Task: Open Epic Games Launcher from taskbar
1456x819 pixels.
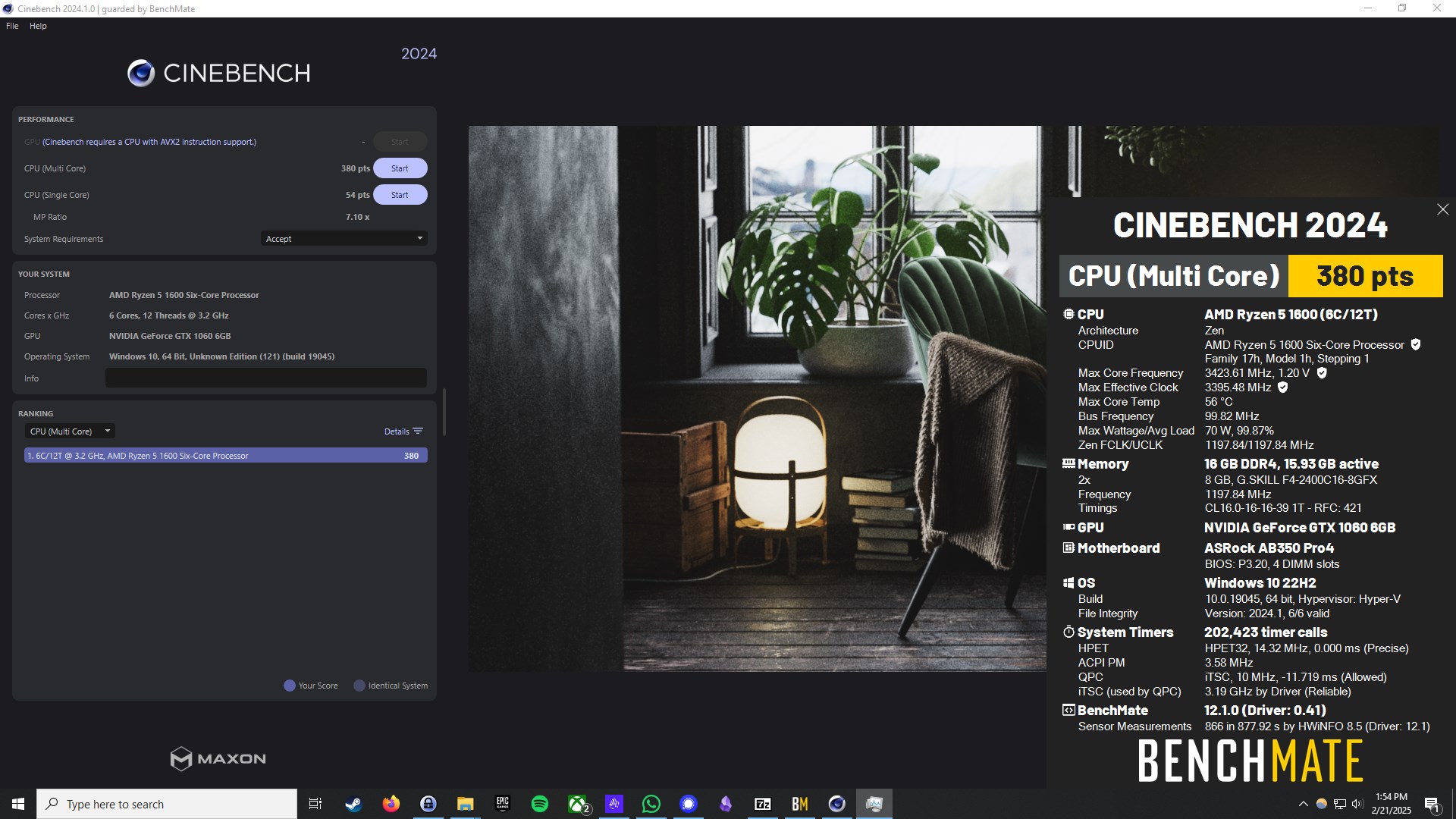Action: pos(502,804)
